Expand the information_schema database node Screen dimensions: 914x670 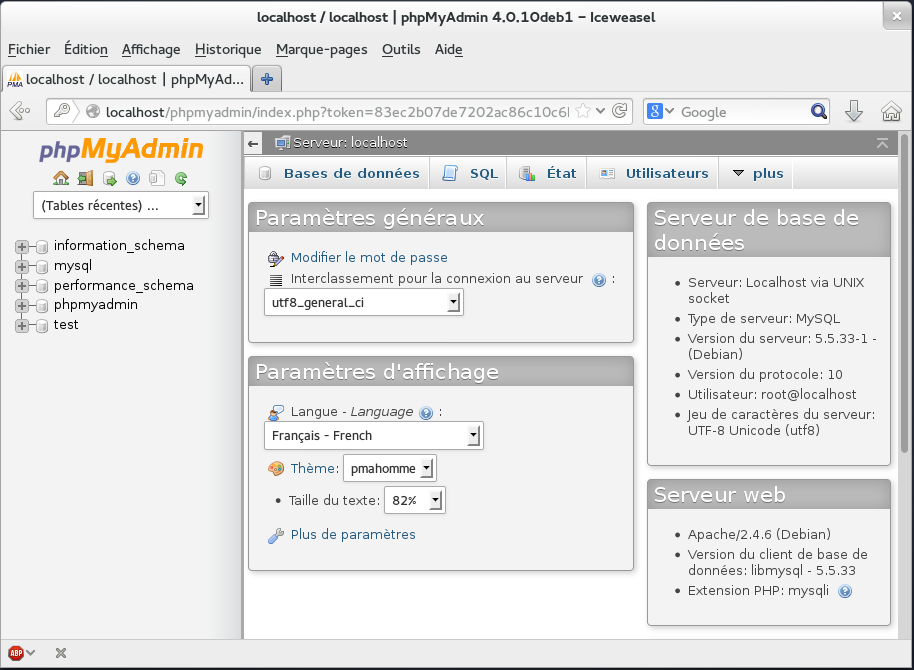[22, 247]
